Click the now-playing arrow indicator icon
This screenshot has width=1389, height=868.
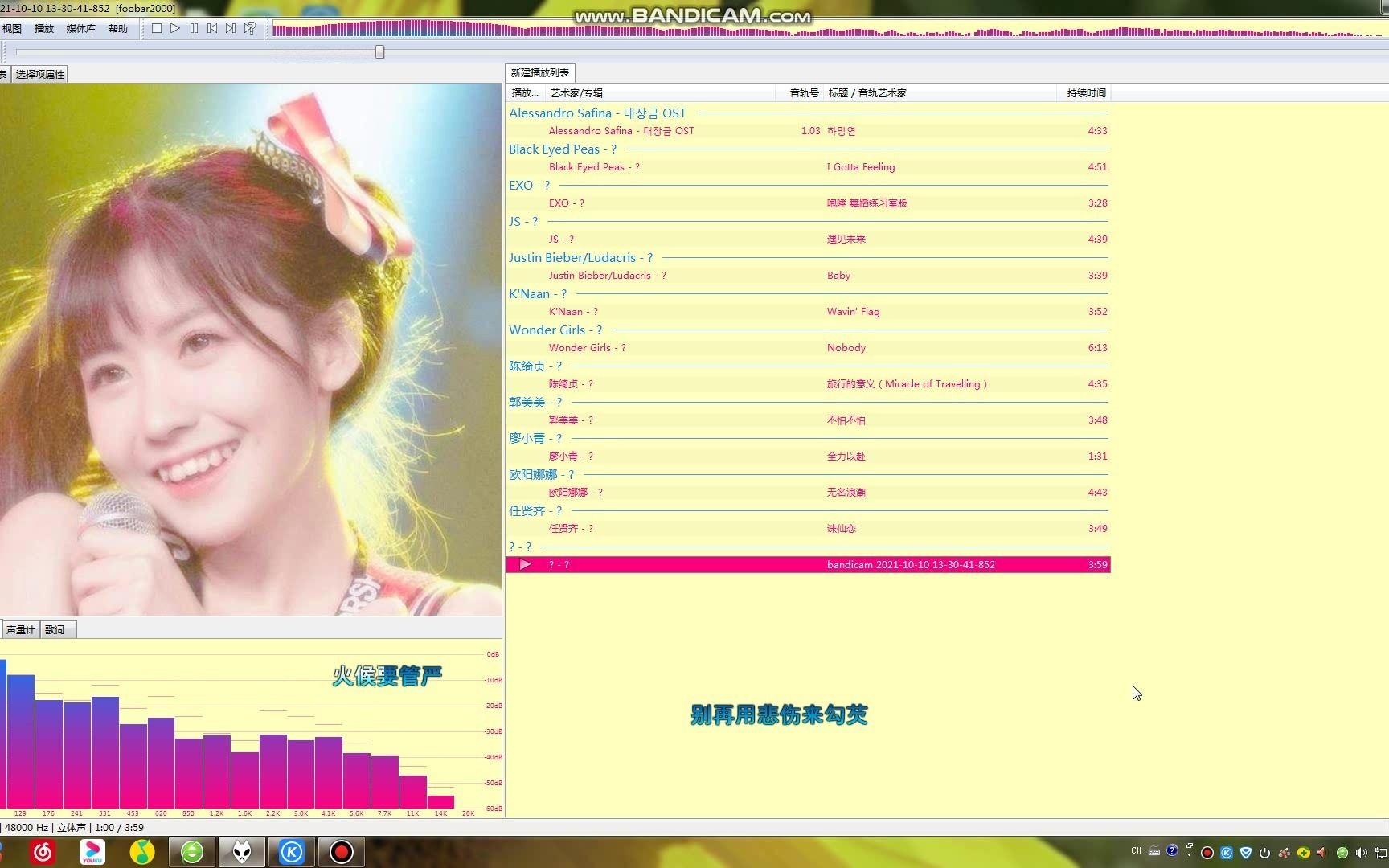[525, 565]
